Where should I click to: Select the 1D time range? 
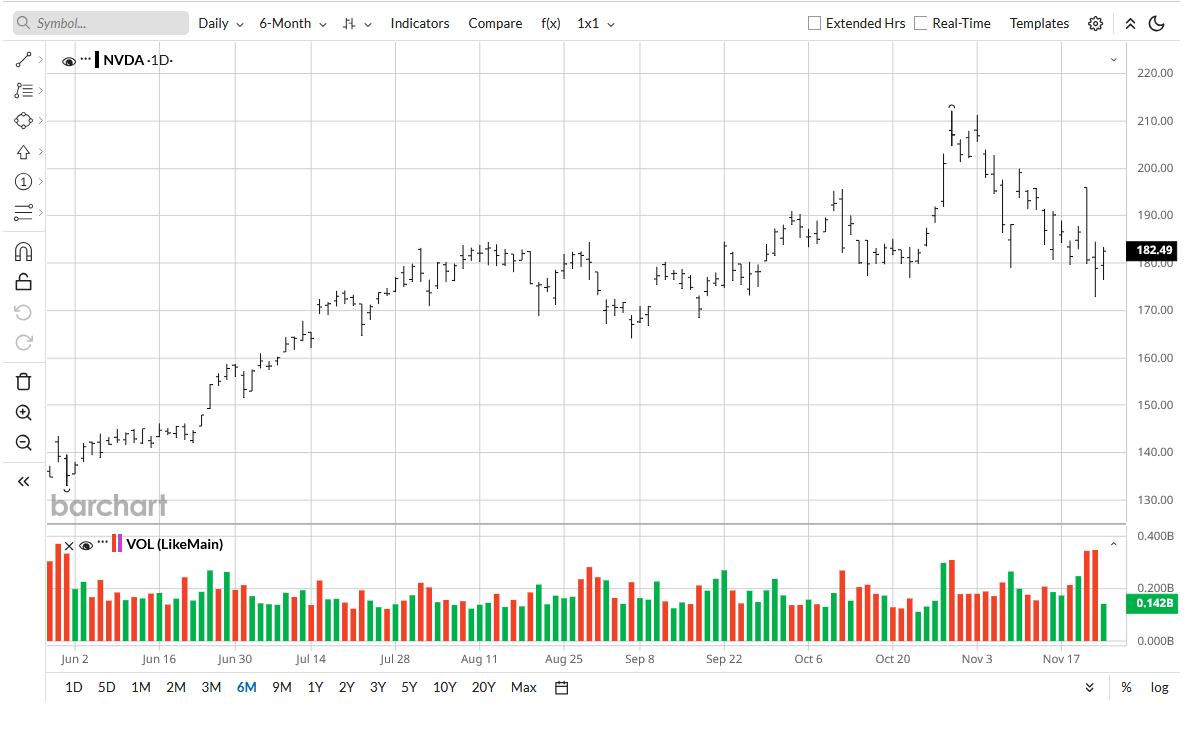tap(73, 688)
